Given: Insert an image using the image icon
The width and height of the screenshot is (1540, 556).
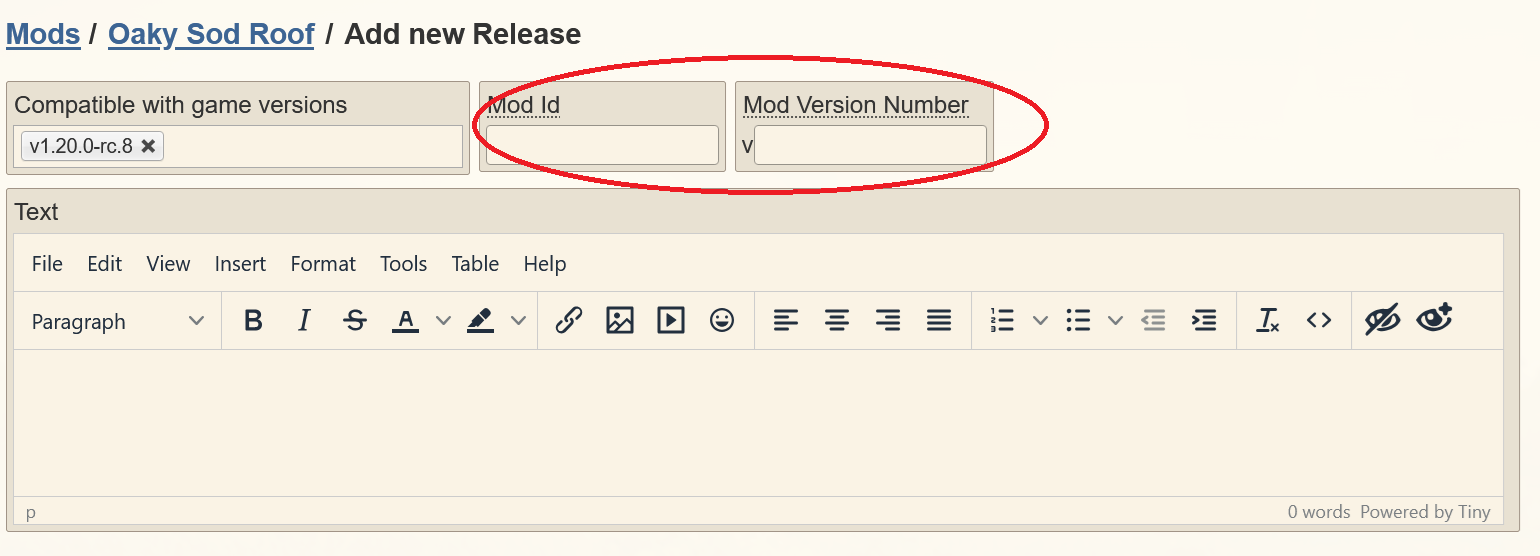Looking at the screenshot, I should [620, 321].
